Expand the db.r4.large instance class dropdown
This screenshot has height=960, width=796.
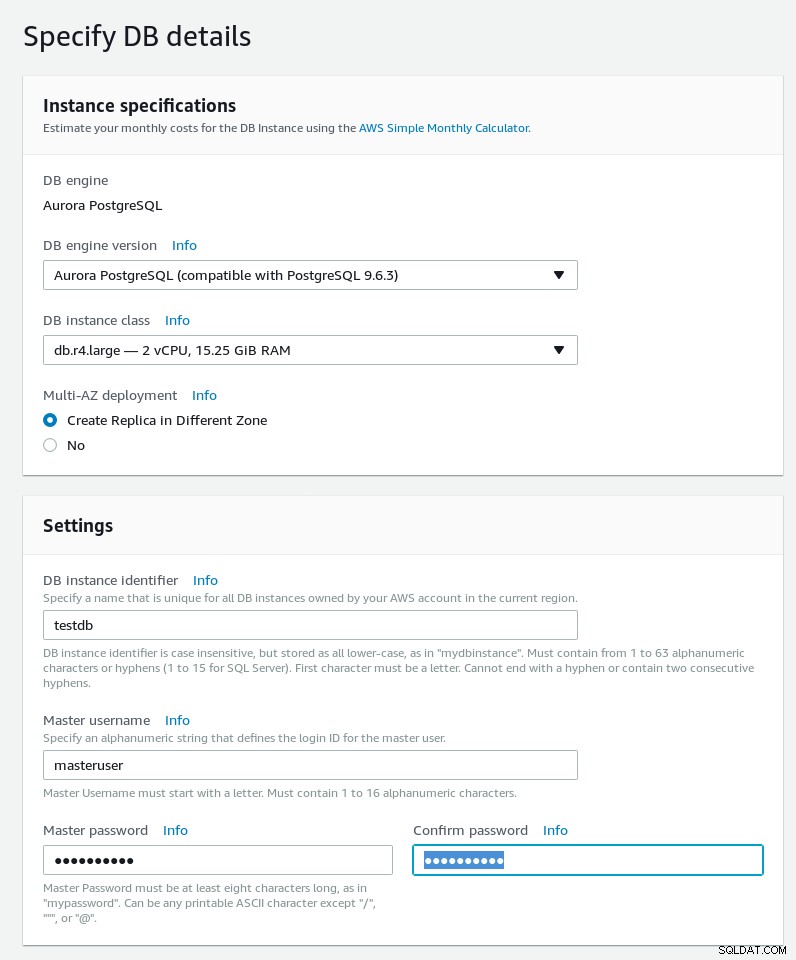(x=310, y=350)
